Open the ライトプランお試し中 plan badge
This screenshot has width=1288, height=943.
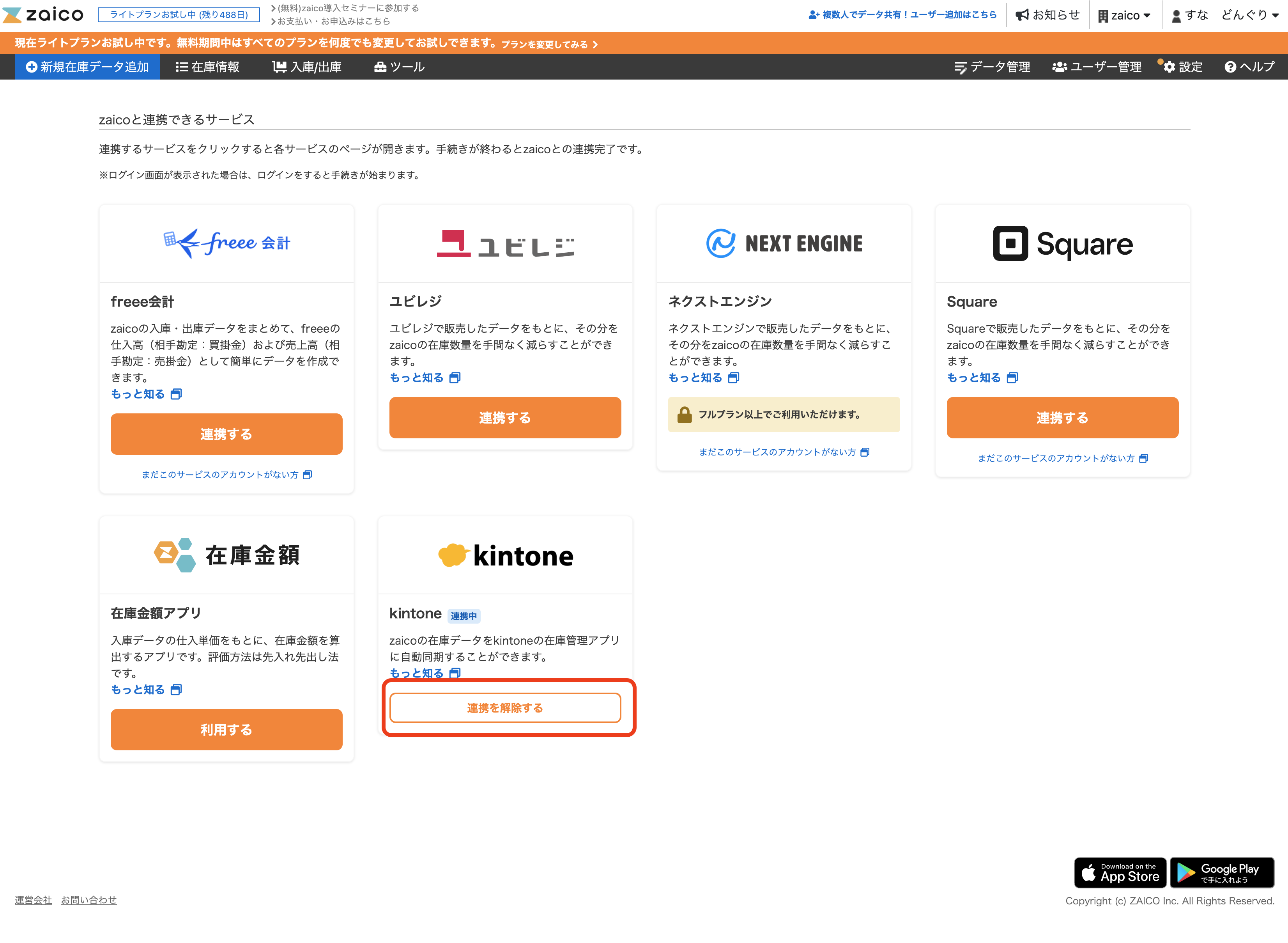point(179,15)
